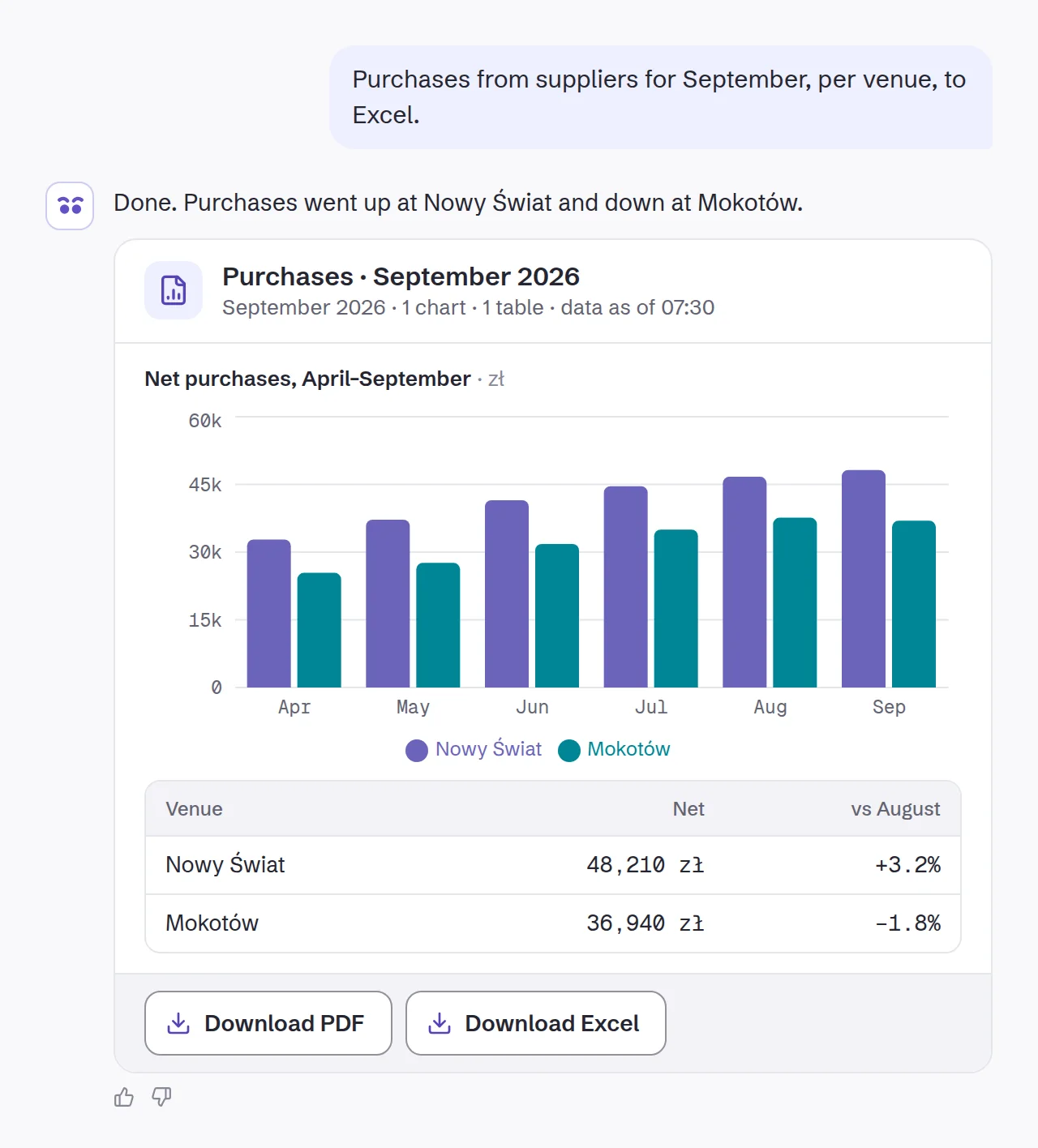This screenshot has height=1148, width=1038.
Task: Click the Mokotów June bar
Action: pos(557,615)
